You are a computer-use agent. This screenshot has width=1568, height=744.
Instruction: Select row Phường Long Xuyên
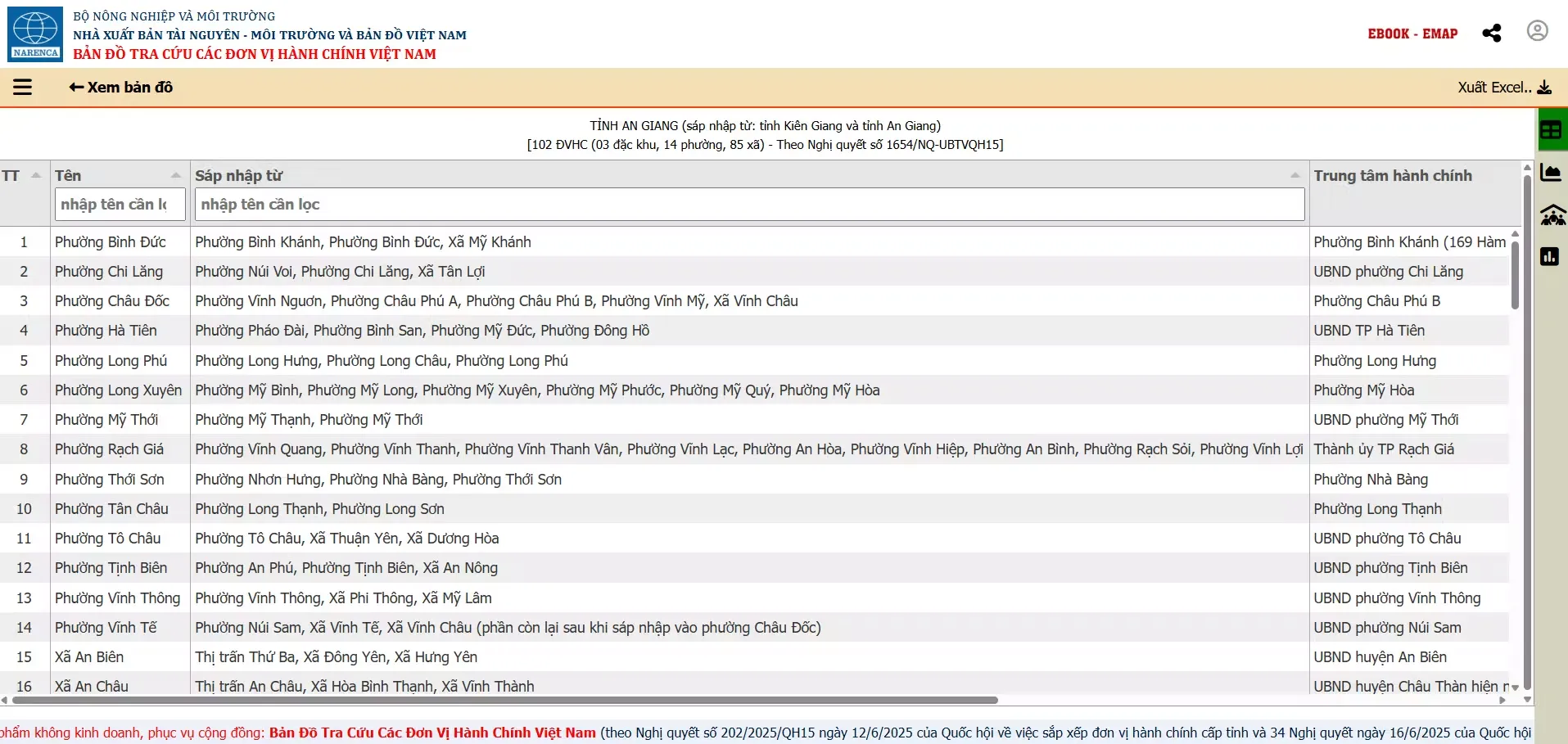(x=754, y=390)
